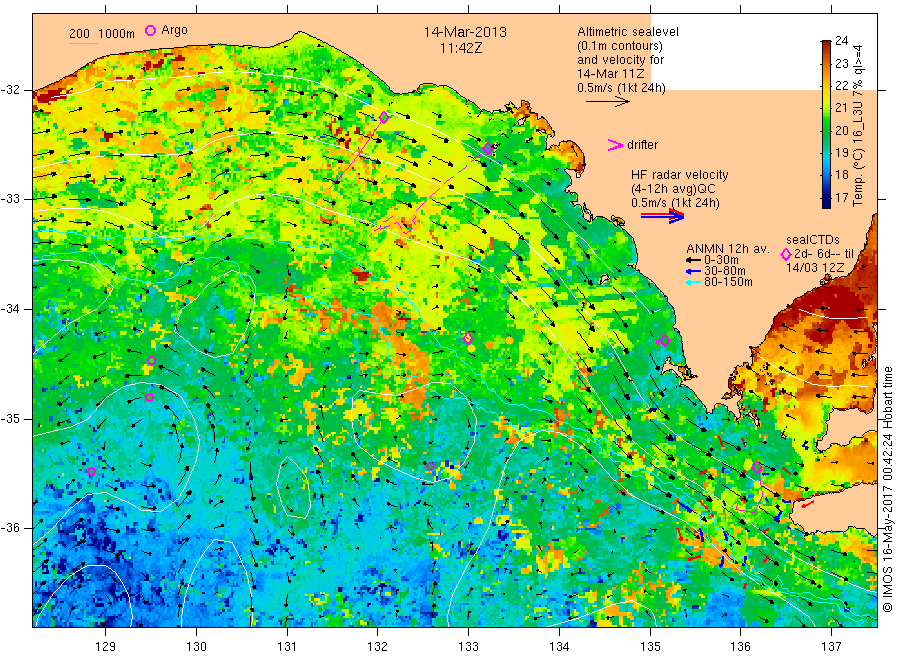Click the sealCTDs legend diamond icon

[786, 254]
